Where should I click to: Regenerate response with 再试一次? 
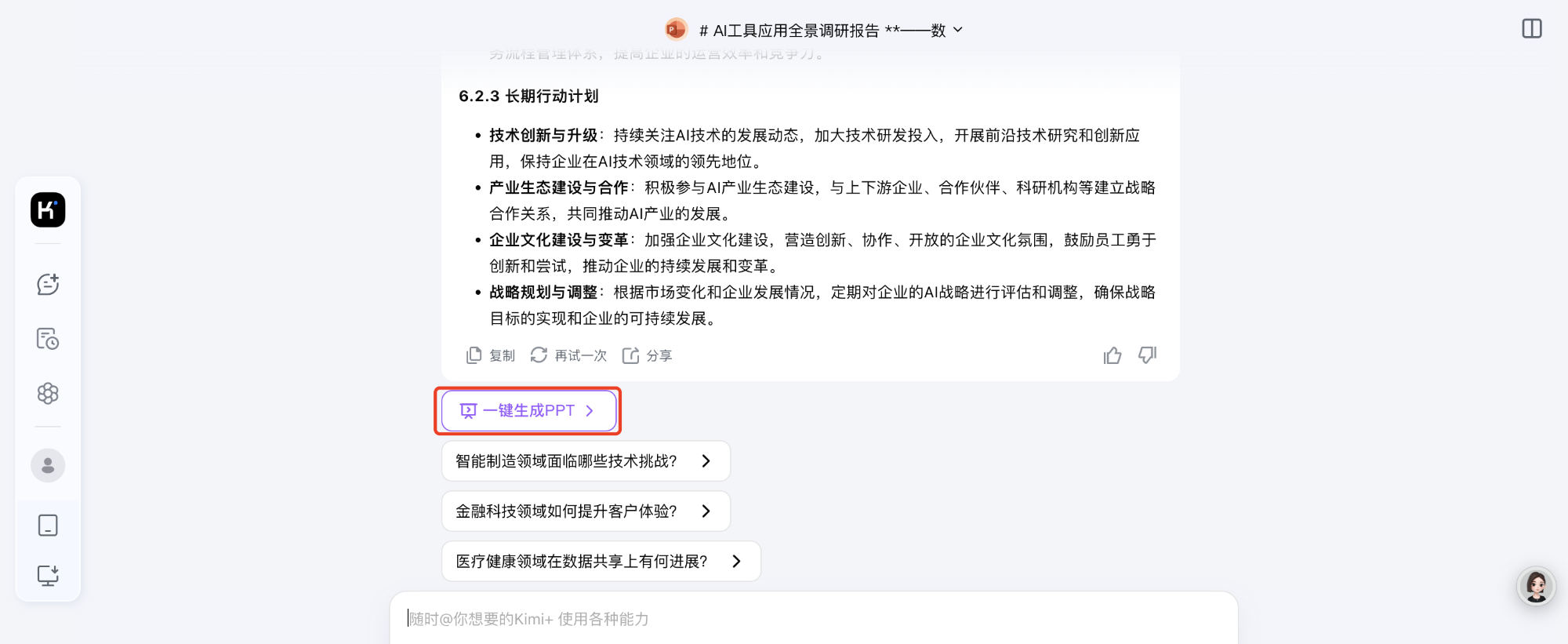click(x=569, y=356)
